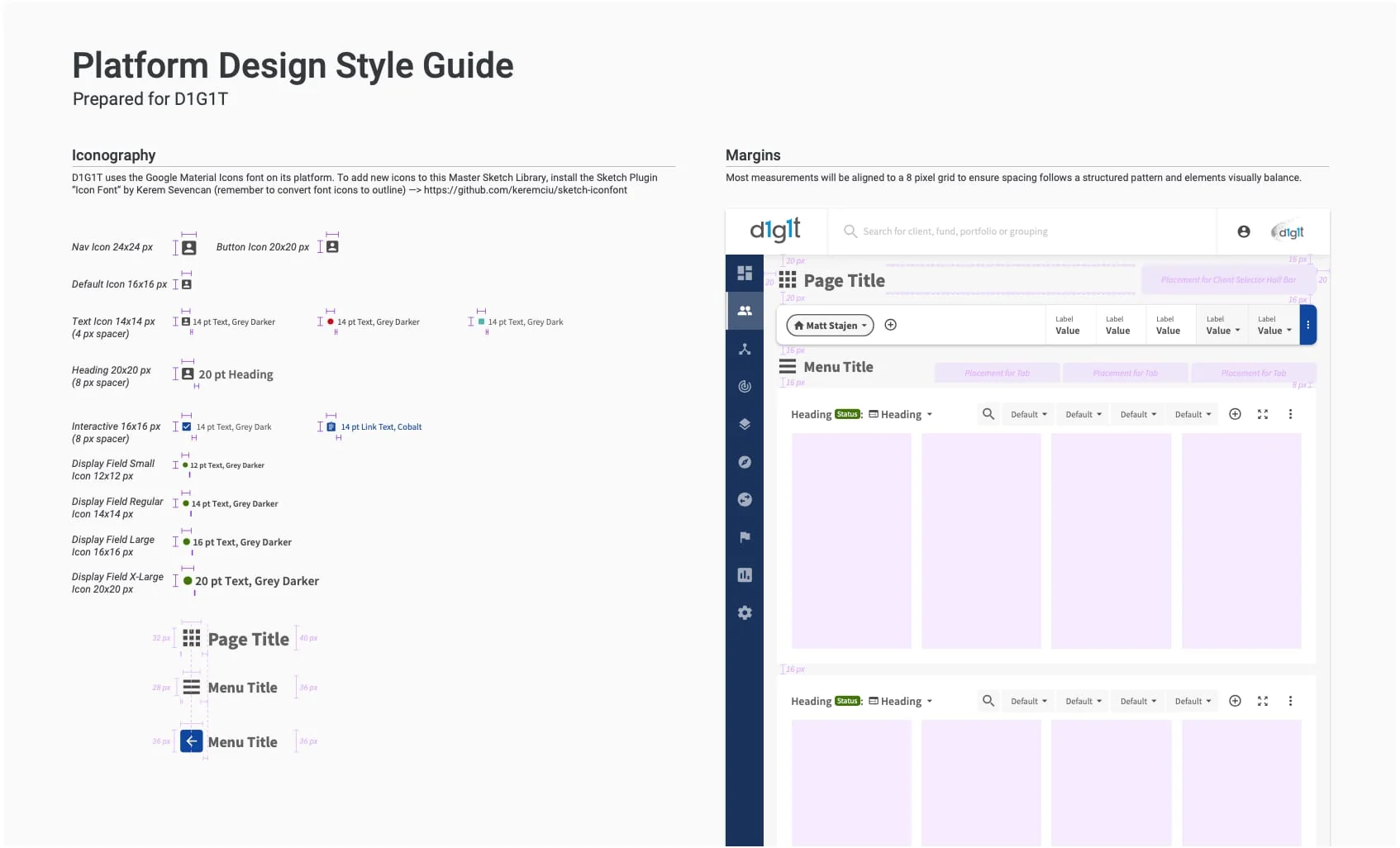Click the compass explore icon in sidebar
The width and height of the screenshot is (1400, 848).
tap(744, 462)
